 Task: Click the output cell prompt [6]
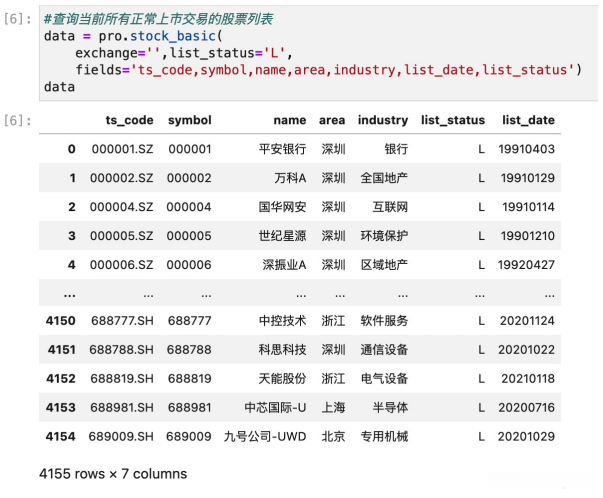[x=18, y=121]
